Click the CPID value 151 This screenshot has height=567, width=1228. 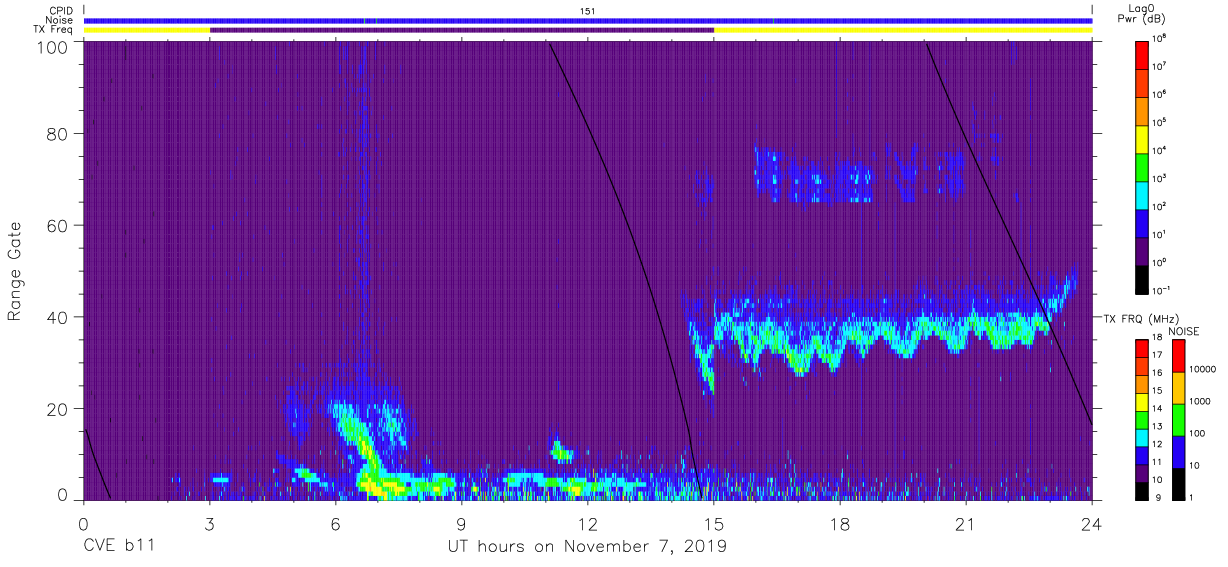588,10
